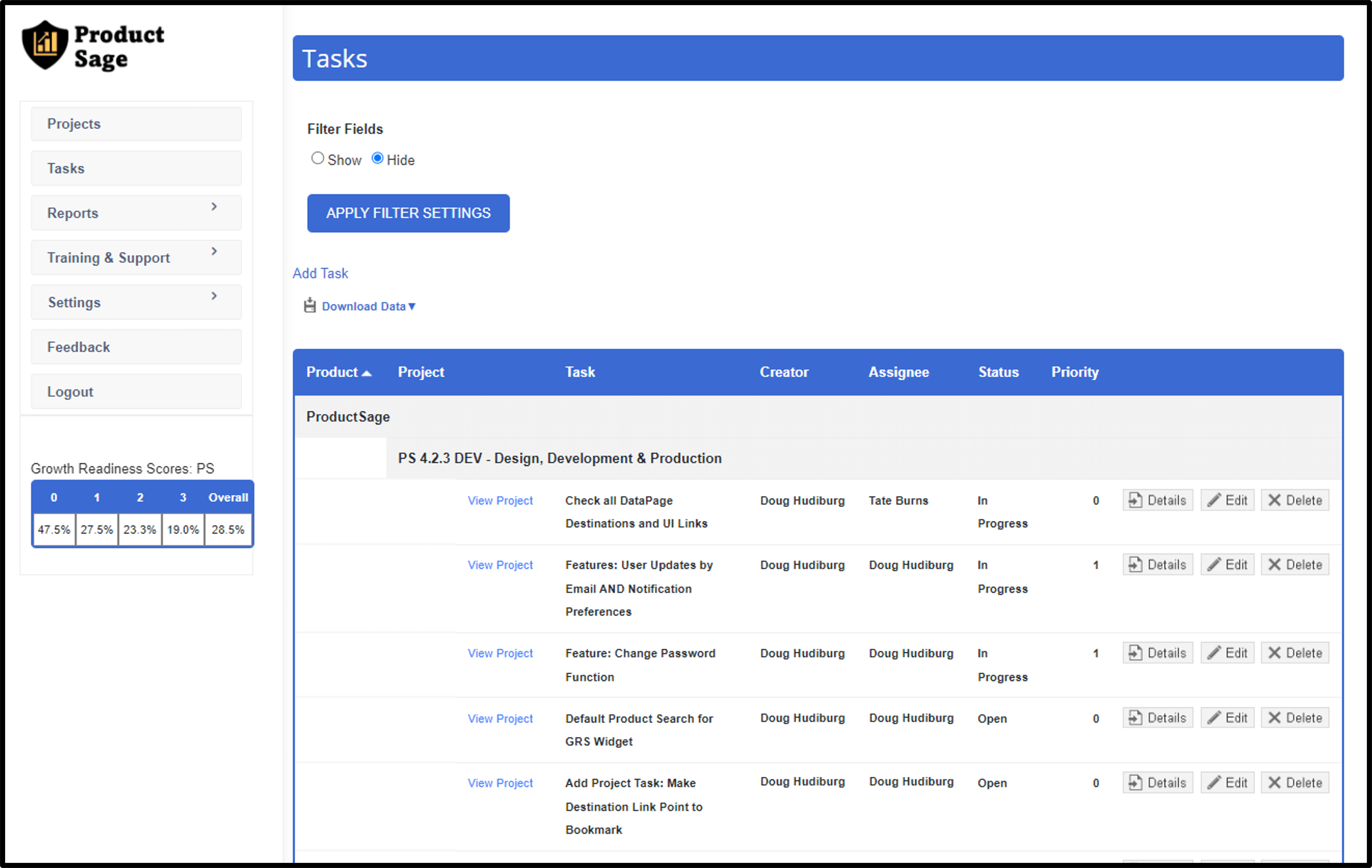Click the Tasks page title
This screenshot has height=868, width=1372.
(334, 58)
